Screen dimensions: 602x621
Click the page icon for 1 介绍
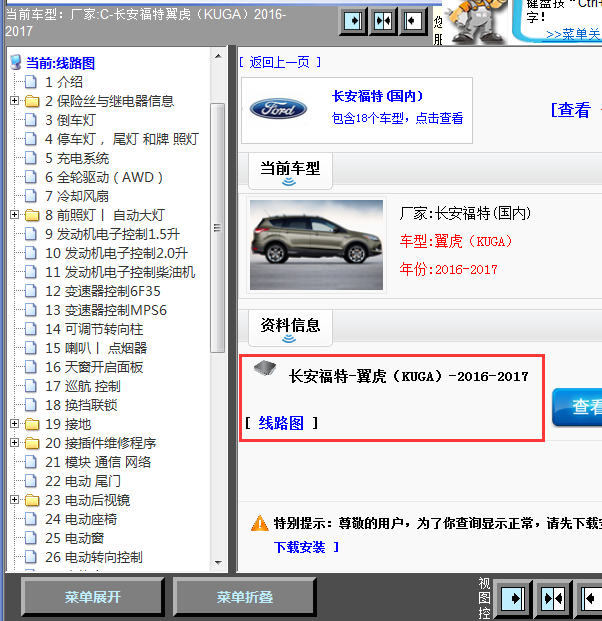(x=31, y=82)
